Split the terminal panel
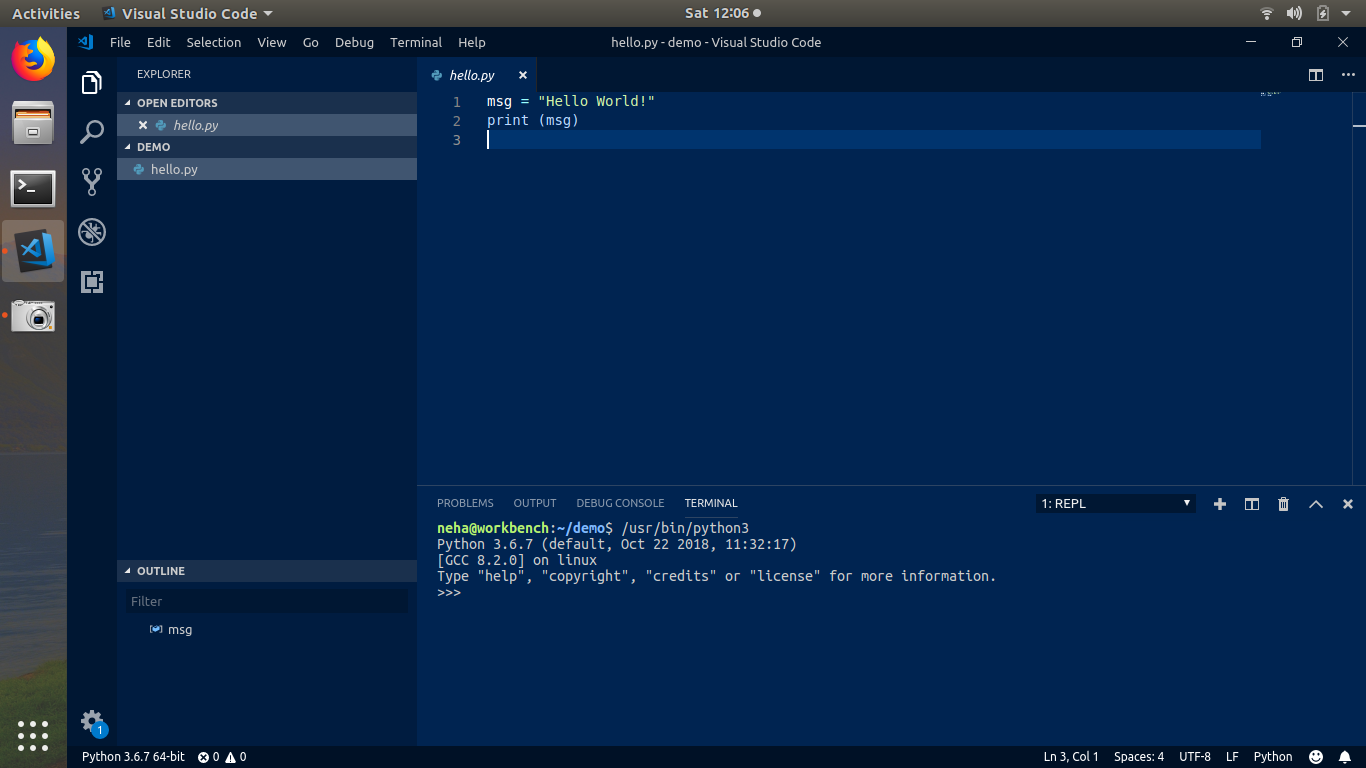This screenshot has height=768, width=1366. pyautogui.click(x=1252, y=504)
